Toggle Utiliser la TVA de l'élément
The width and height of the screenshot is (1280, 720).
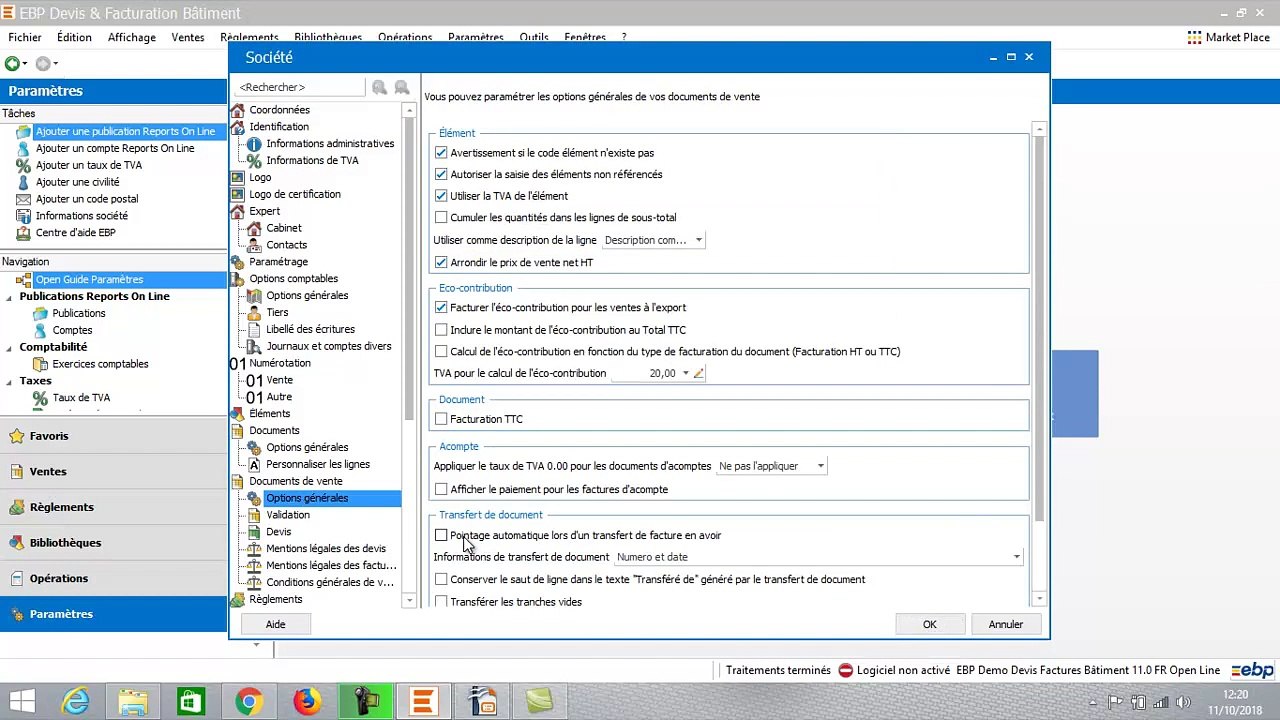coord(441,196)
